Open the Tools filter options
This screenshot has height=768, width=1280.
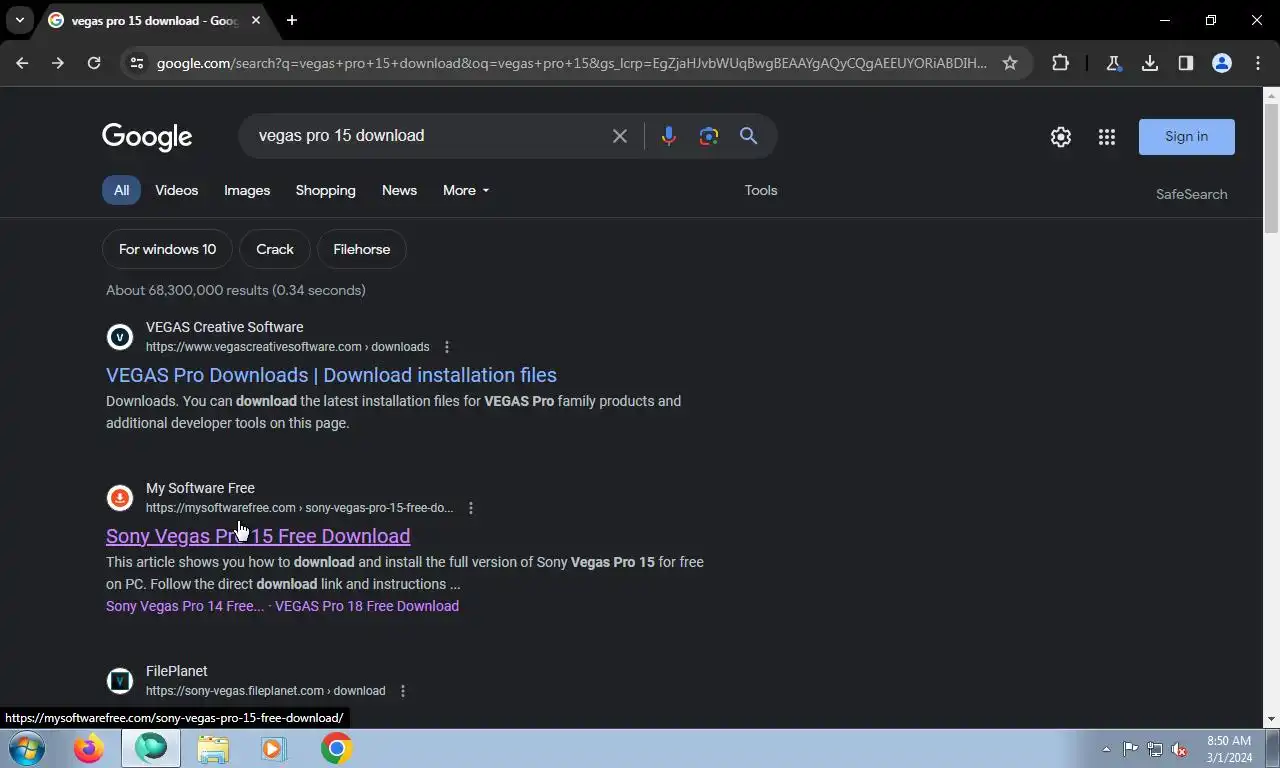[x=761, y=190]
